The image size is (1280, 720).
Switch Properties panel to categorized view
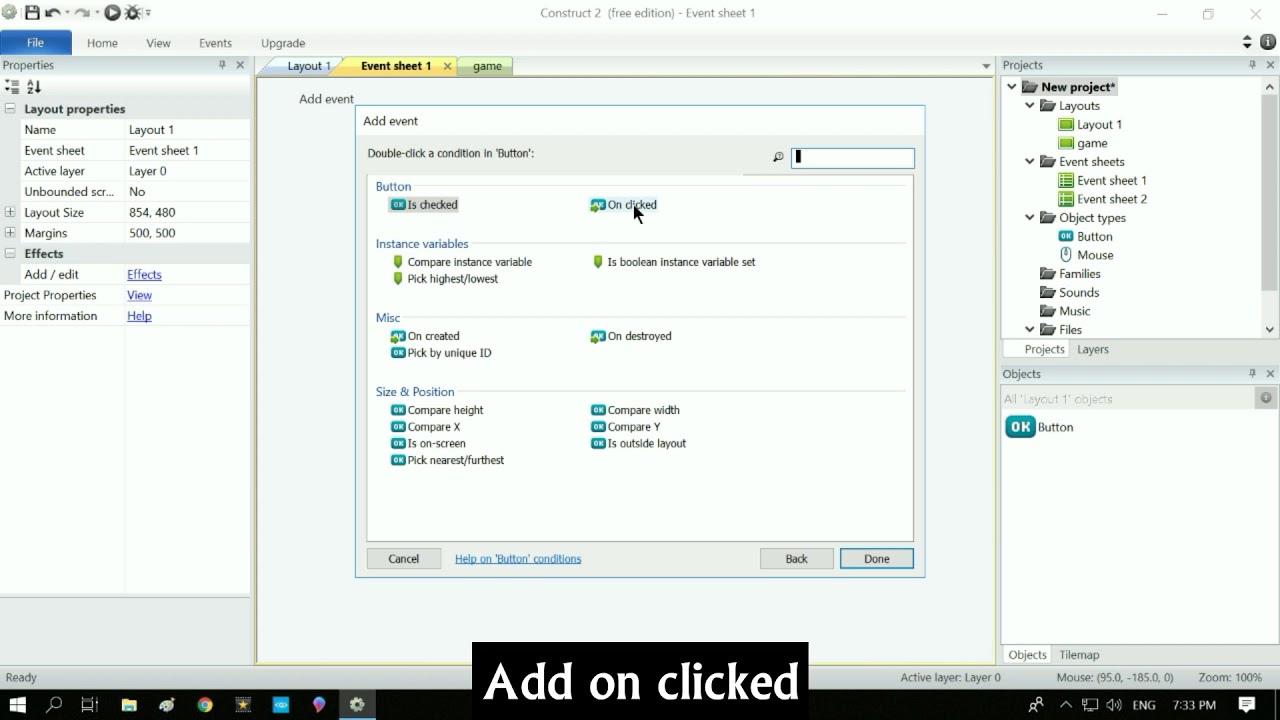click(x=12, y=87)
